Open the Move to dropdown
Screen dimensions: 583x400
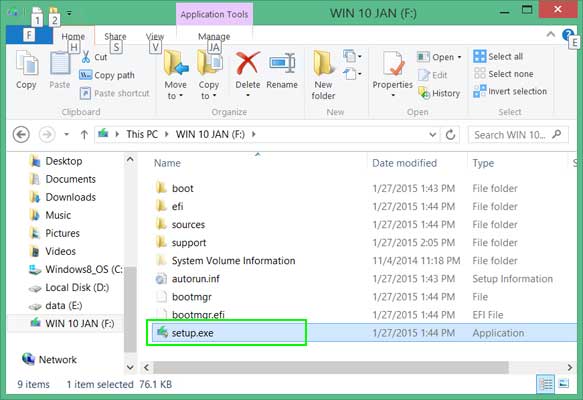pyautogui.click(x=175, y=75)
